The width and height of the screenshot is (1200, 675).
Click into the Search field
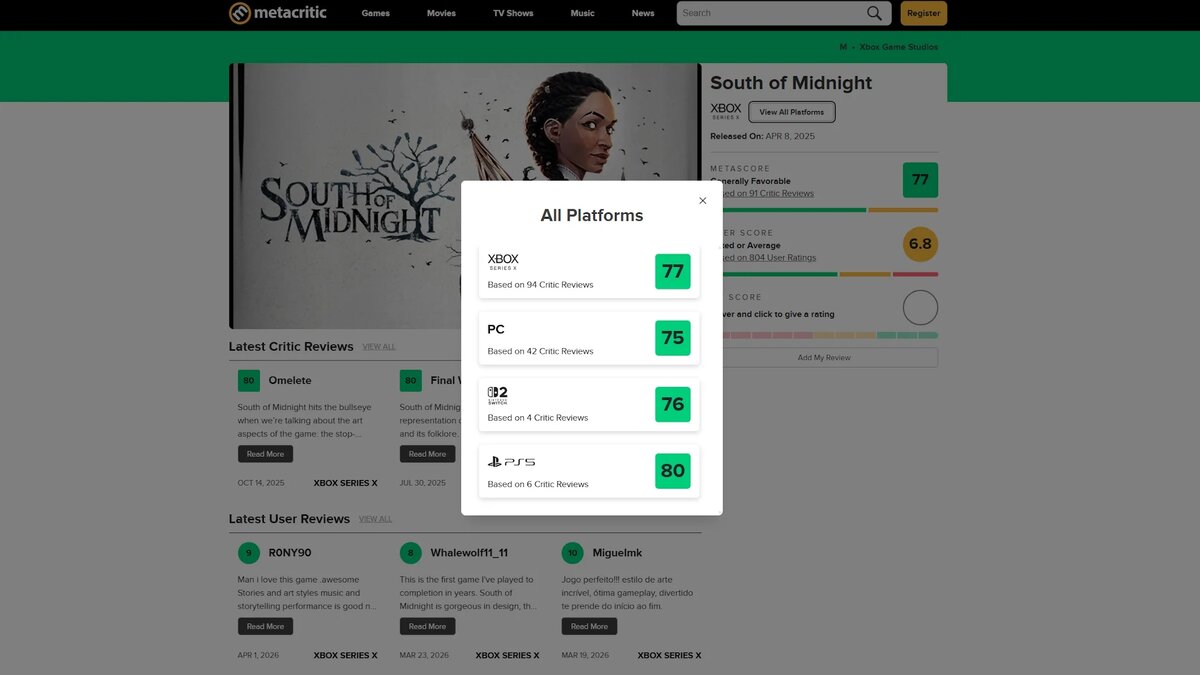(x=770, y=13)
